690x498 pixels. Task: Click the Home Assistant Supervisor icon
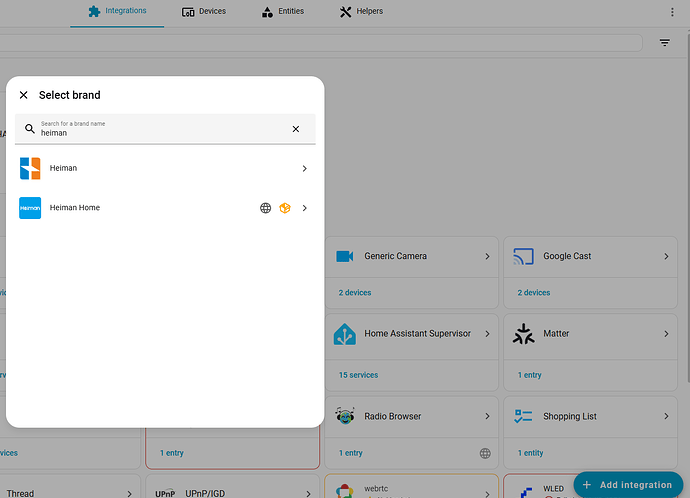[345, 334]
